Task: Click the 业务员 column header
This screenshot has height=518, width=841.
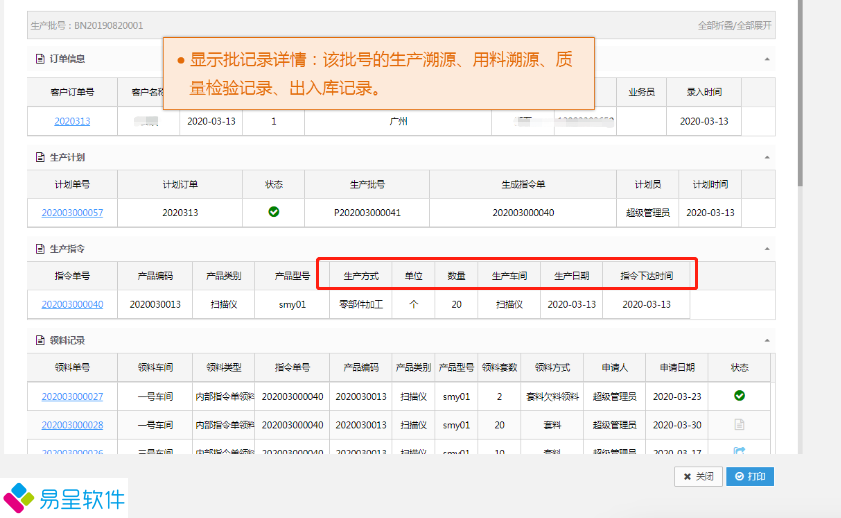Action: (641, 92)
